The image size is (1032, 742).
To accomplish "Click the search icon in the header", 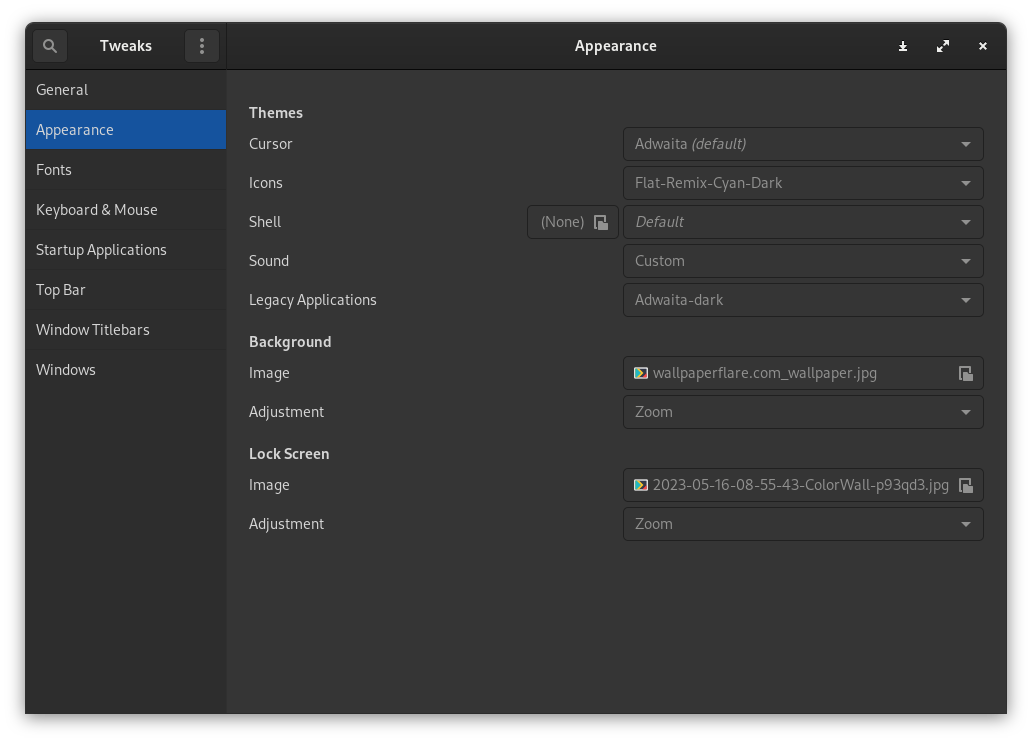I will (49, 45).
